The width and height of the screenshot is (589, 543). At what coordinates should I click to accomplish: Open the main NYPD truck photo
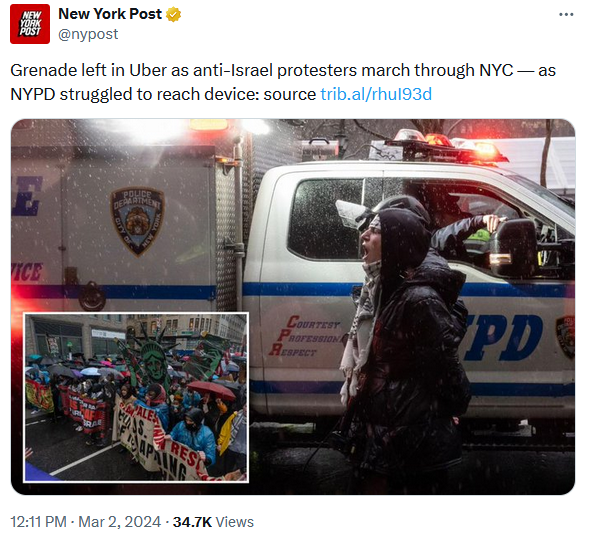pyautogui.click(x=293, y=307)
